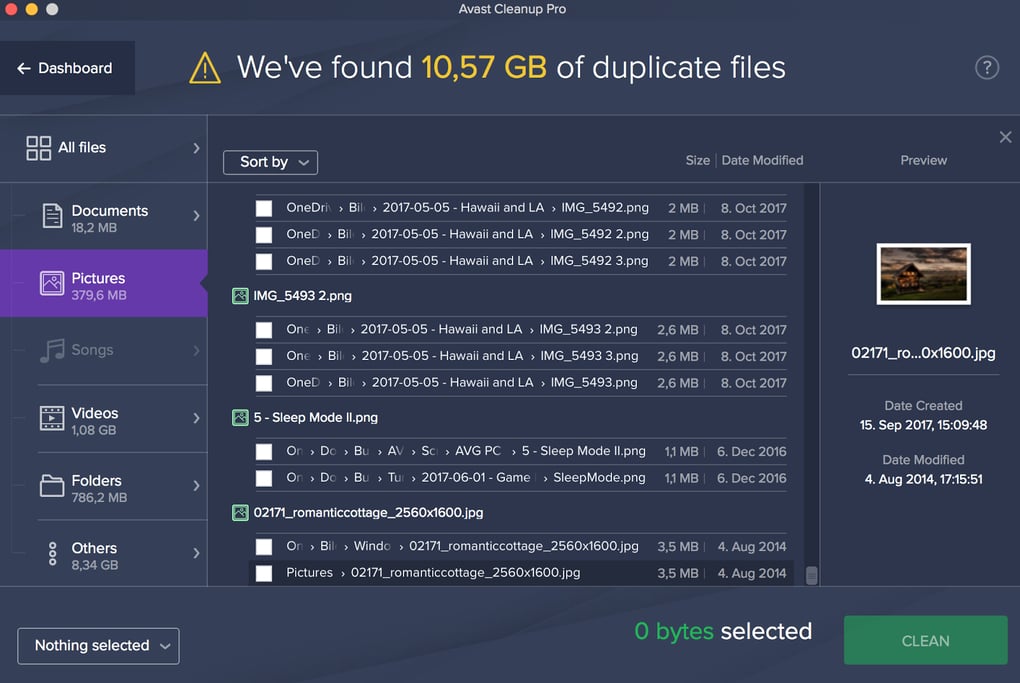
Task: Click the Videos film strip icon
Action: (52, 419)
